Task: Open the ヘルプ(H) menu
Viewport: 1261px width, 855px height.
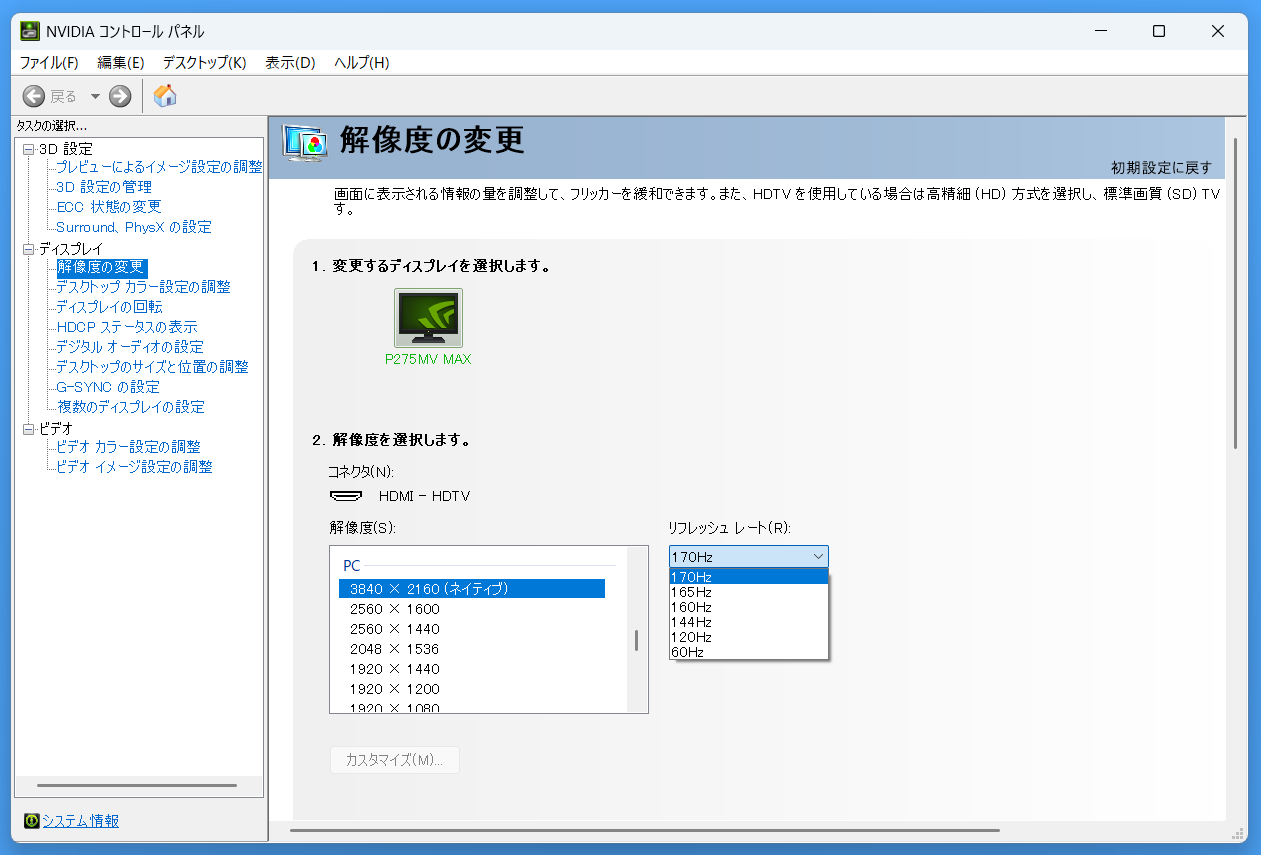Action: point(361,62)
